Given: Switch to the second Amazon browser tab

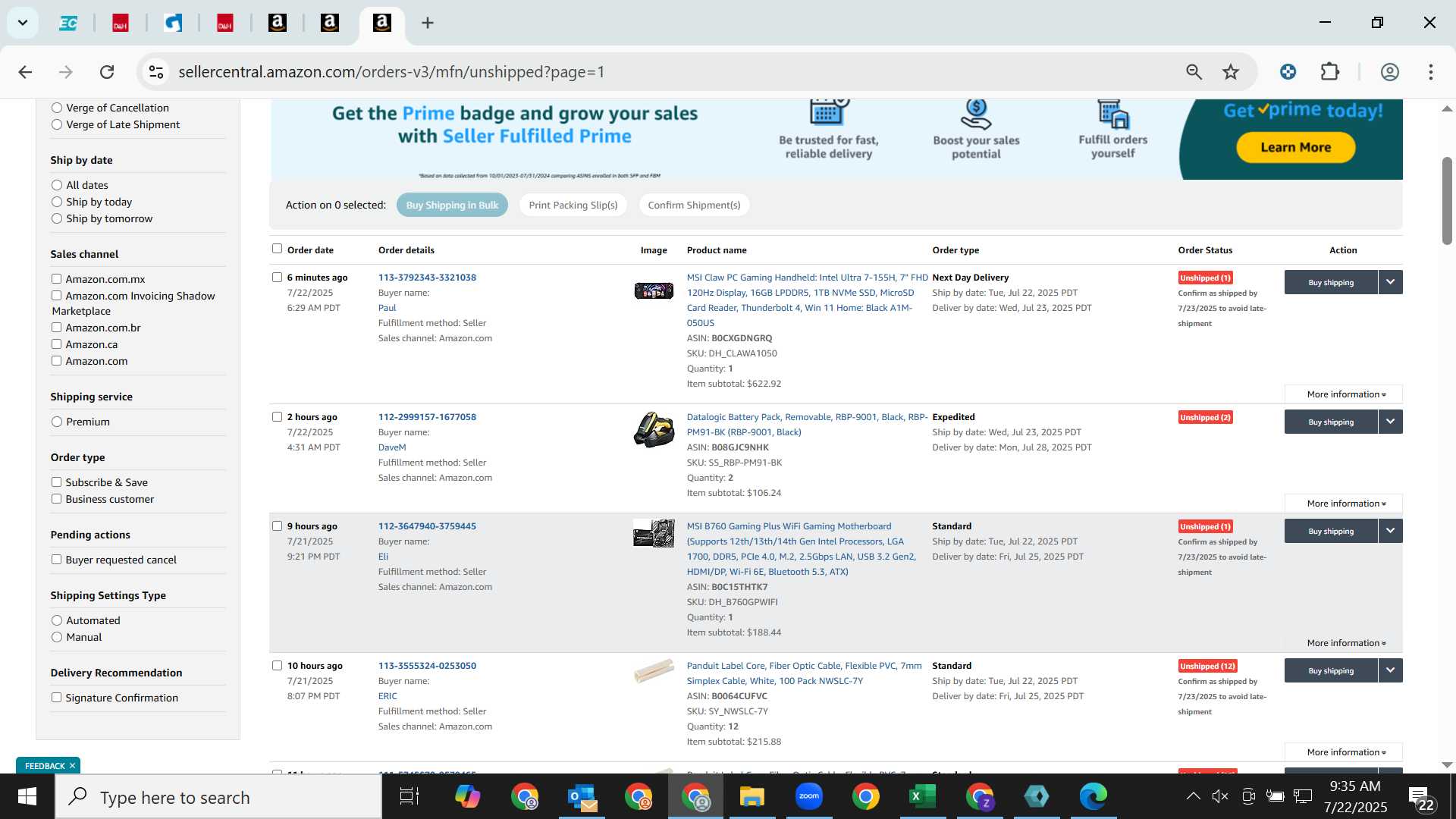Looking at the screenshot, I should click(330, 23).
